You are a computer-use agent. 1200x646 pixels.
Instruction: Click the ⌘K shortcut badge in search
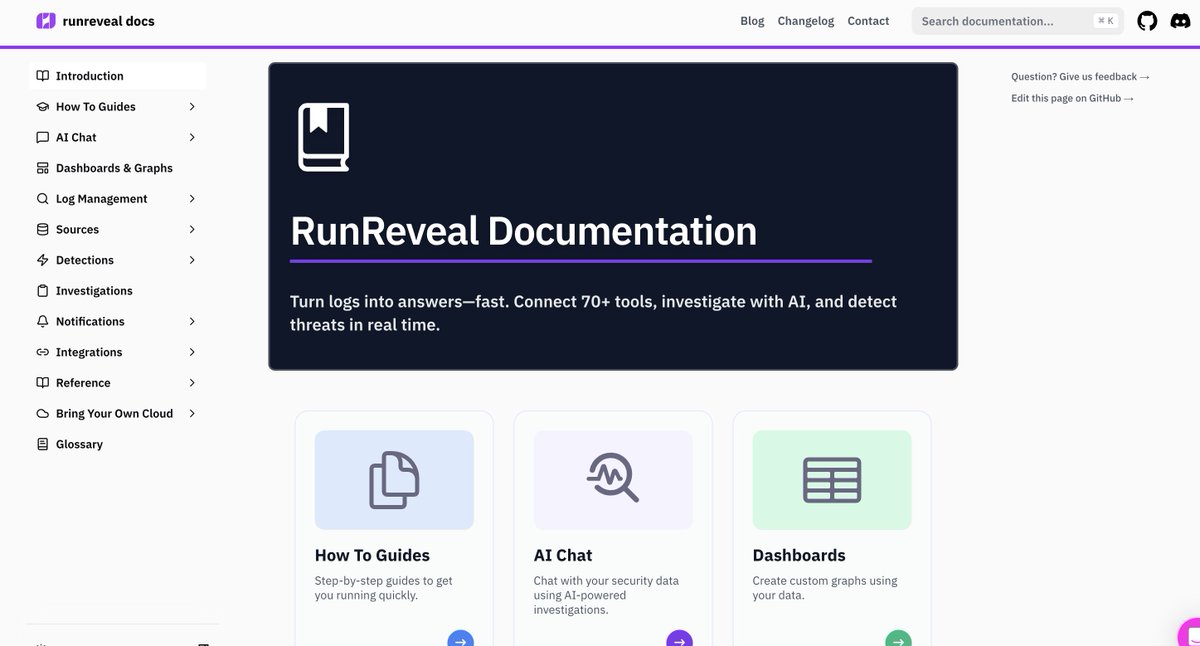point(1105,21)
